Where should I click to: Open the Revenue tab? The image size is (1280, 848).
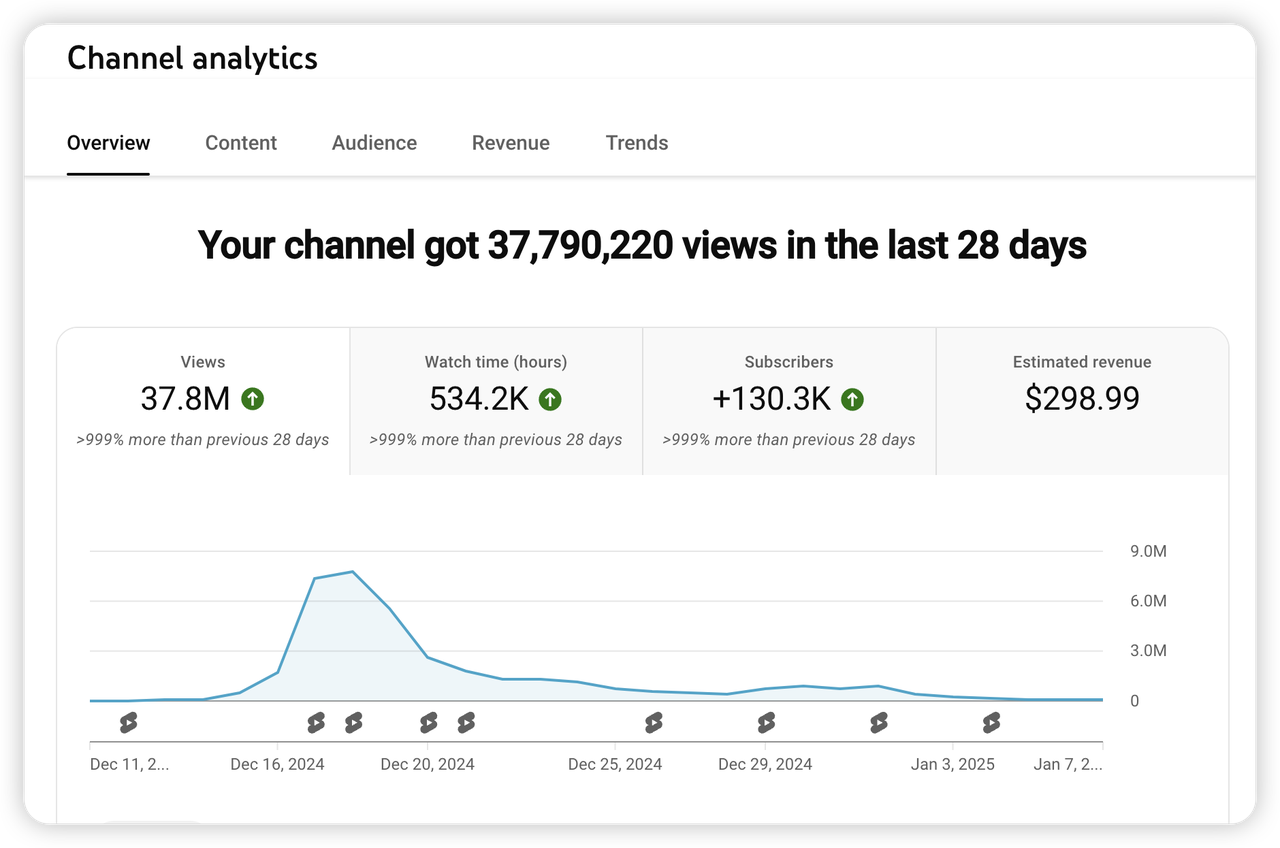[511, 143]
